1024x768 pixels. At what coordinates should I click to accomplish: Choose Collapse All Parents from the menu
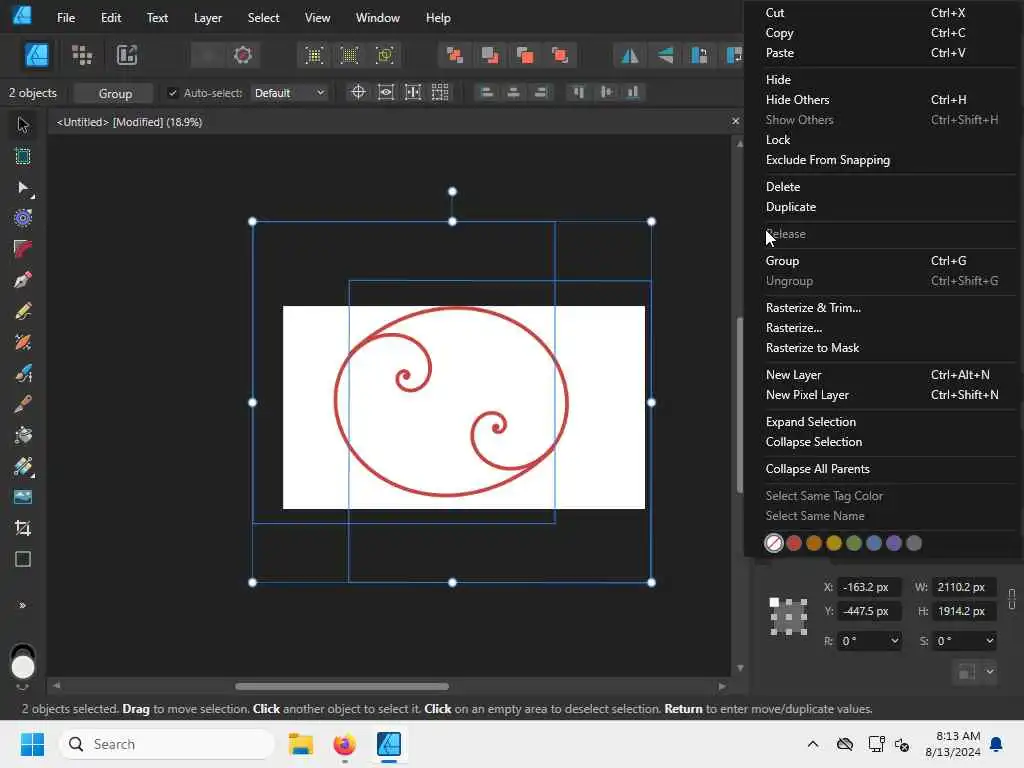(818, 469)
